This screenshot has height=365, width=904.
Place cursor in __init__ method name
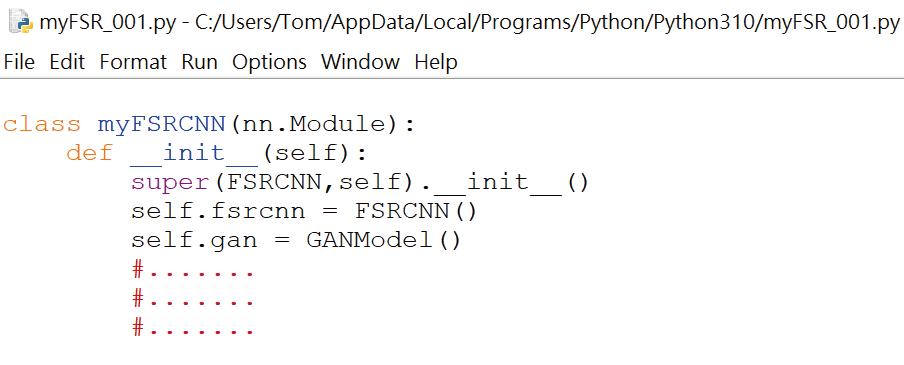click(194, 153)
